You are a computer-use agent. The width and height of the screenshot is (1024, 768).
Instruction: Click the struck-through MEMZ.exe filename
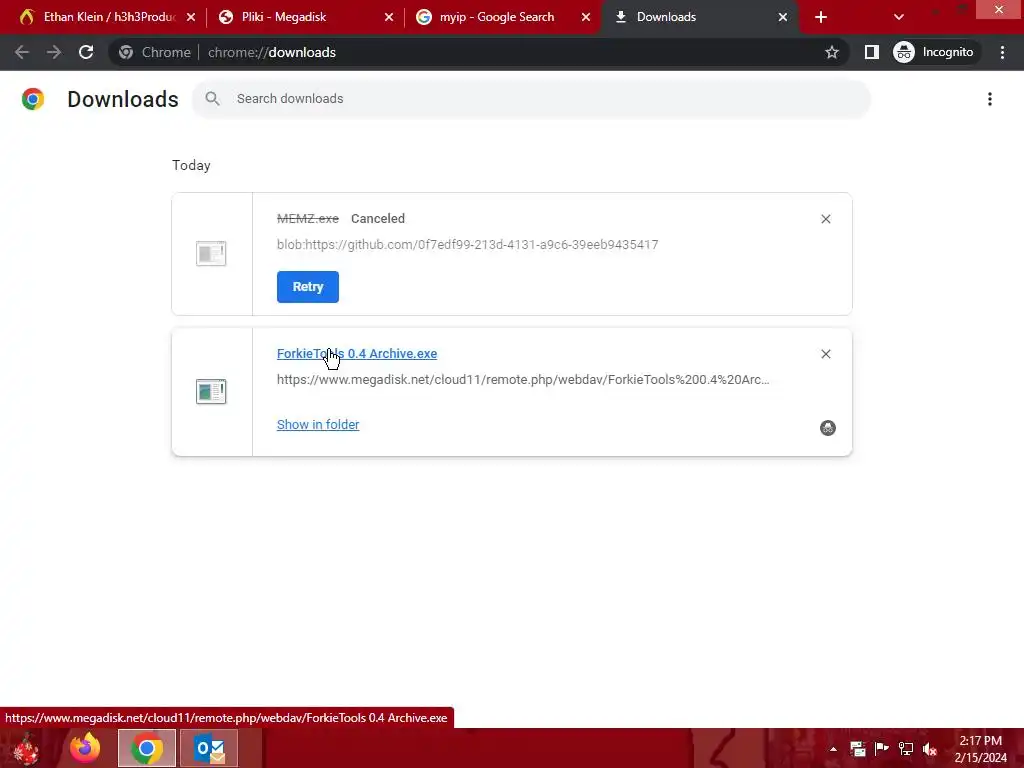click(x=308, y=218)
